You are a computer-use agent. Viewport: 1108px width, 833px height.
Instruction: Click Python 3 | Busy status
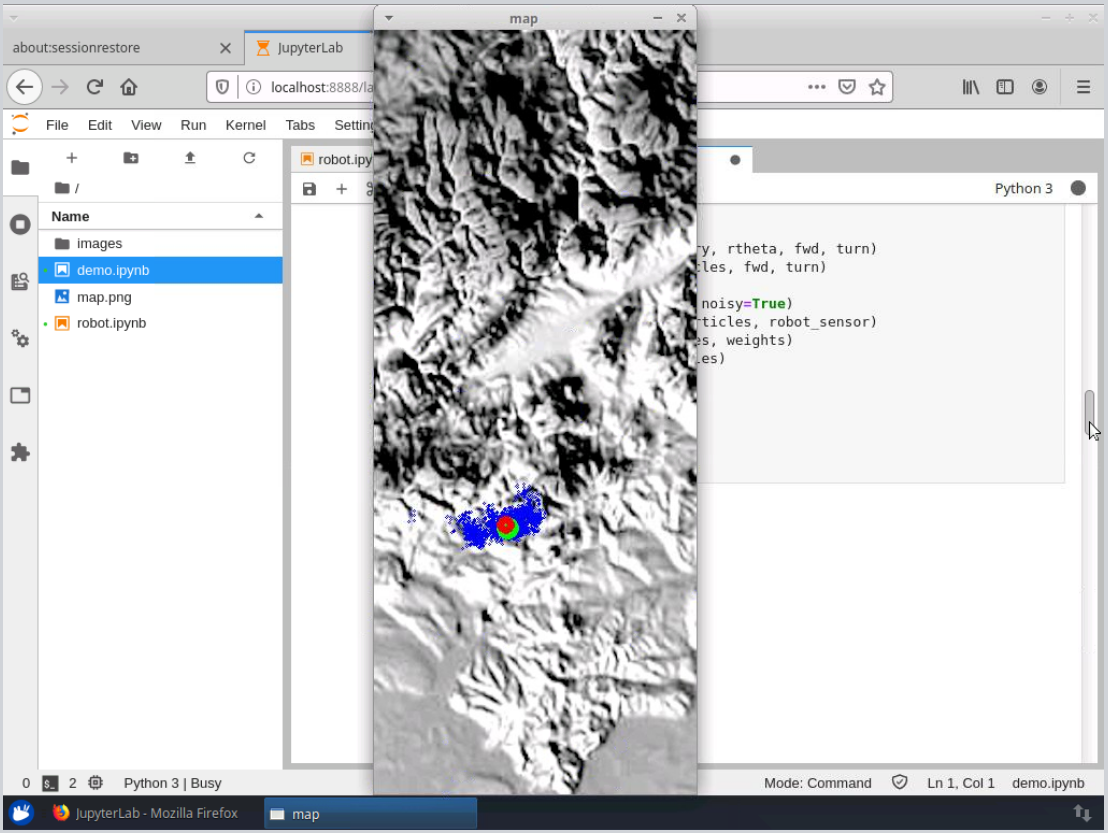tap(172, 783)
